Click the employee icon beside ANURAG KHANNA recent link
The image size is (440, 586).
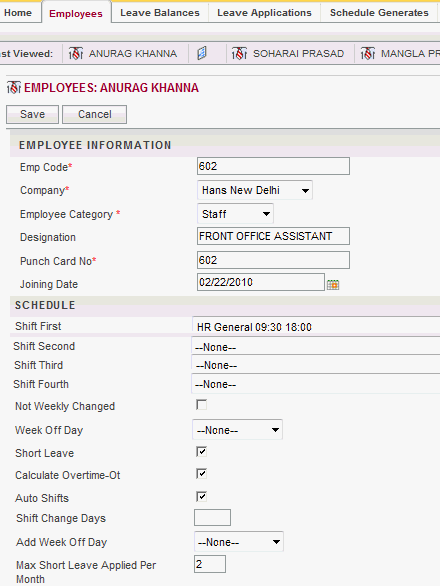pyautogui.click(x=76, y=54)
